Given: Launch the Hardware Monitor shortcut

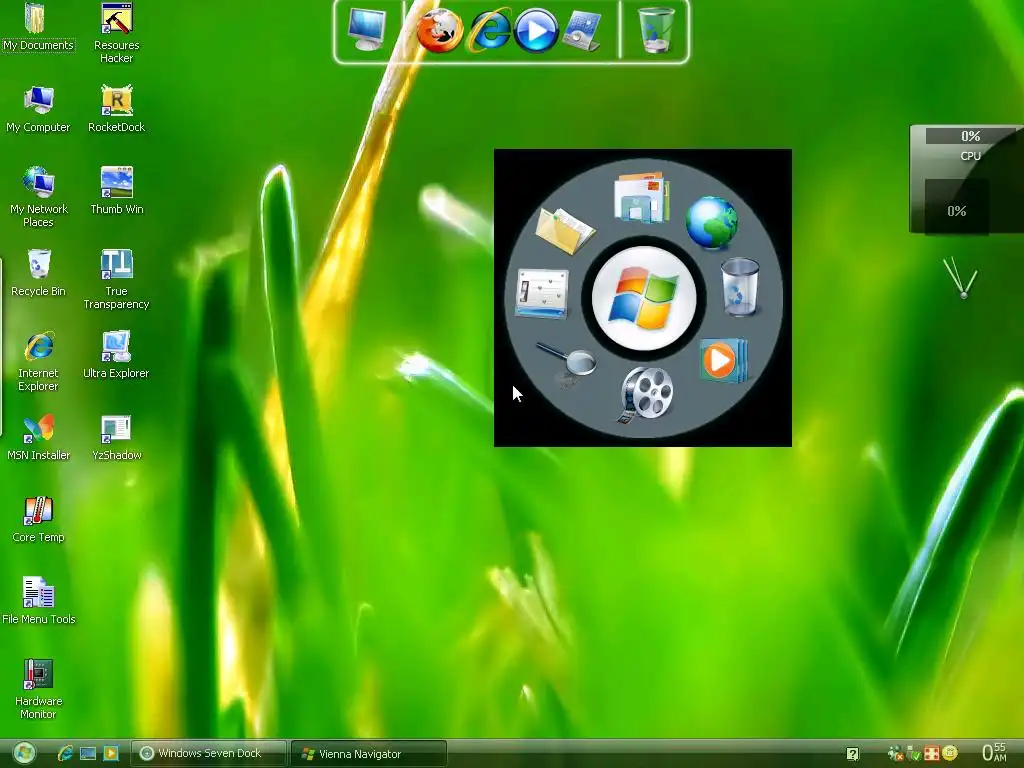Looking at the screenshot, I should pyautogui.click(x=38, y=689).
